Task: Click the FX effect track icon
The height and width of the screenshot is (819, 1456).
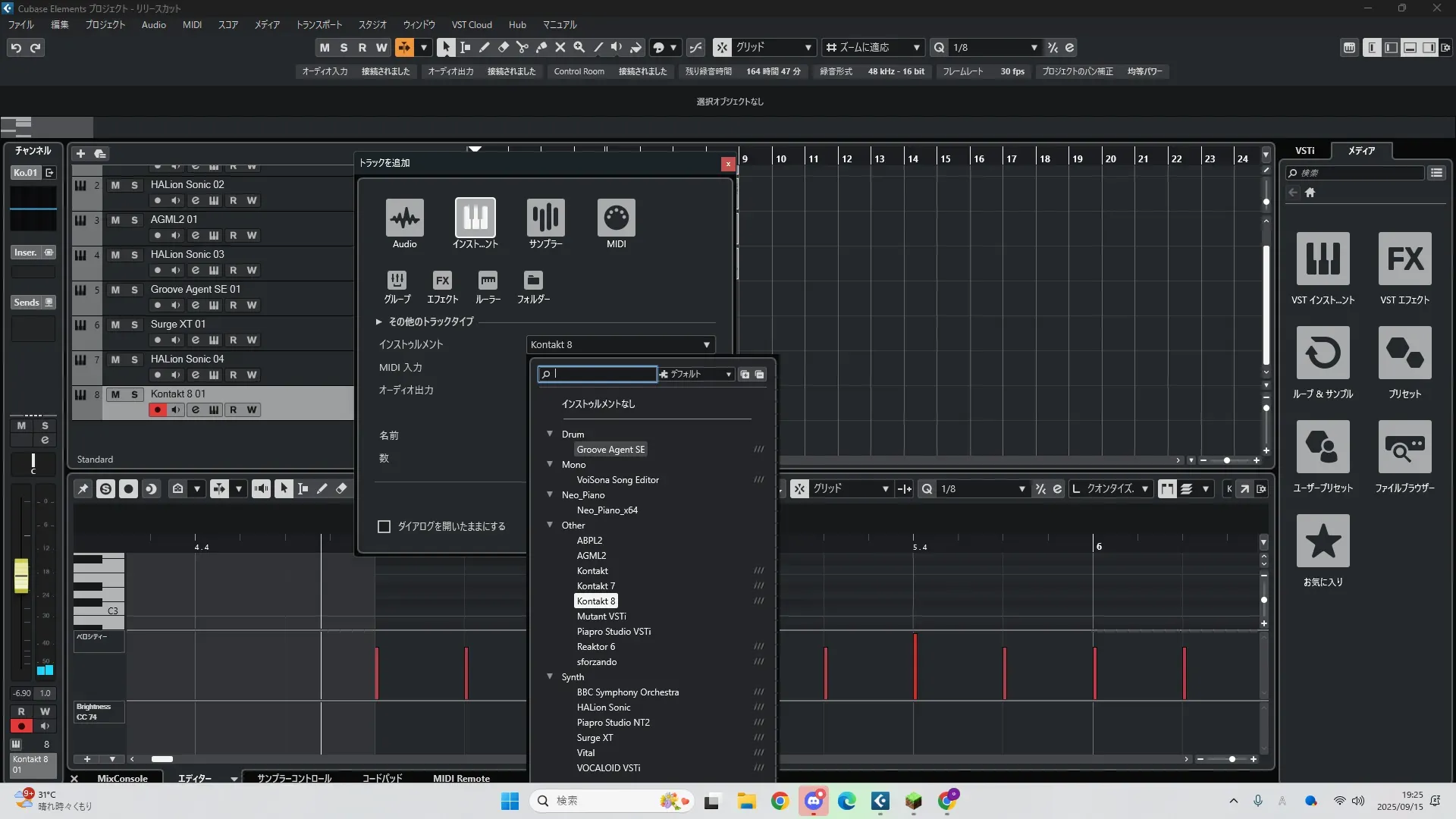Action: tap(442, 281)
